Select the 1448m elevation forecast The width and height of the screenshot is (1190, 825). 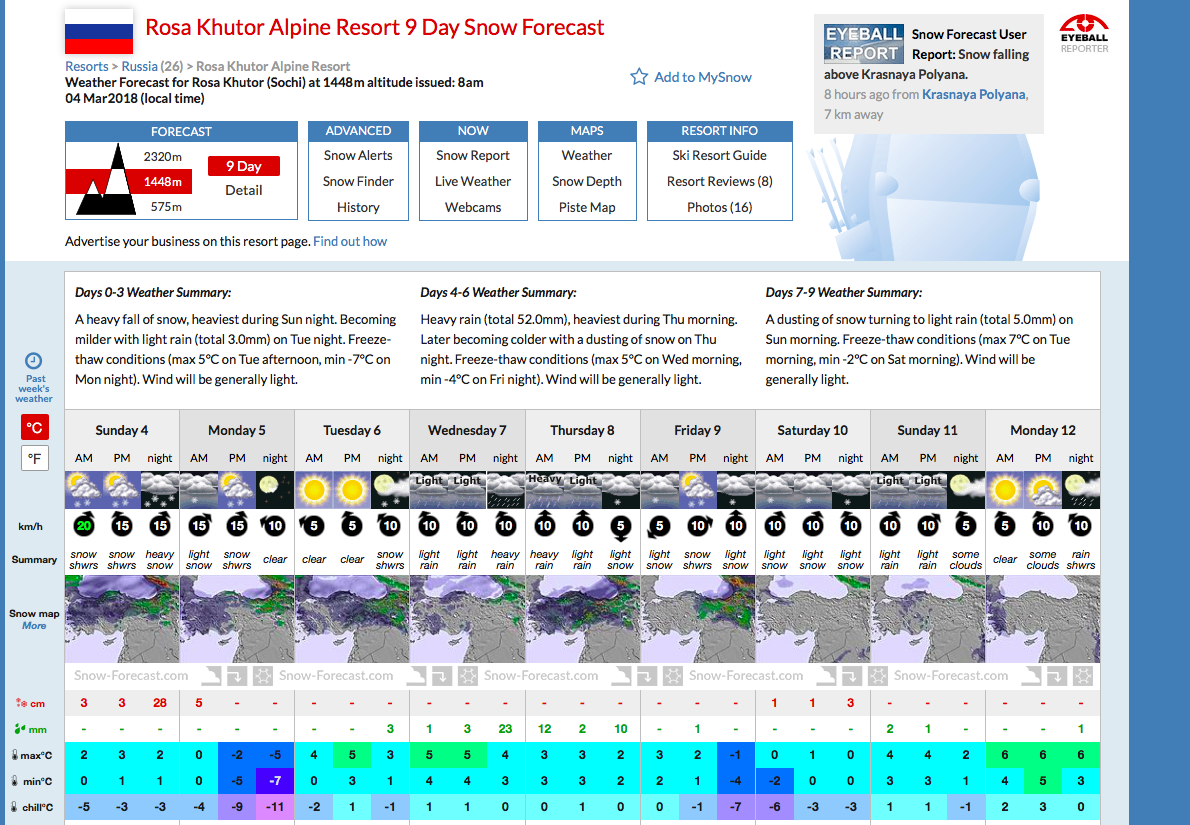click(162, 181)
